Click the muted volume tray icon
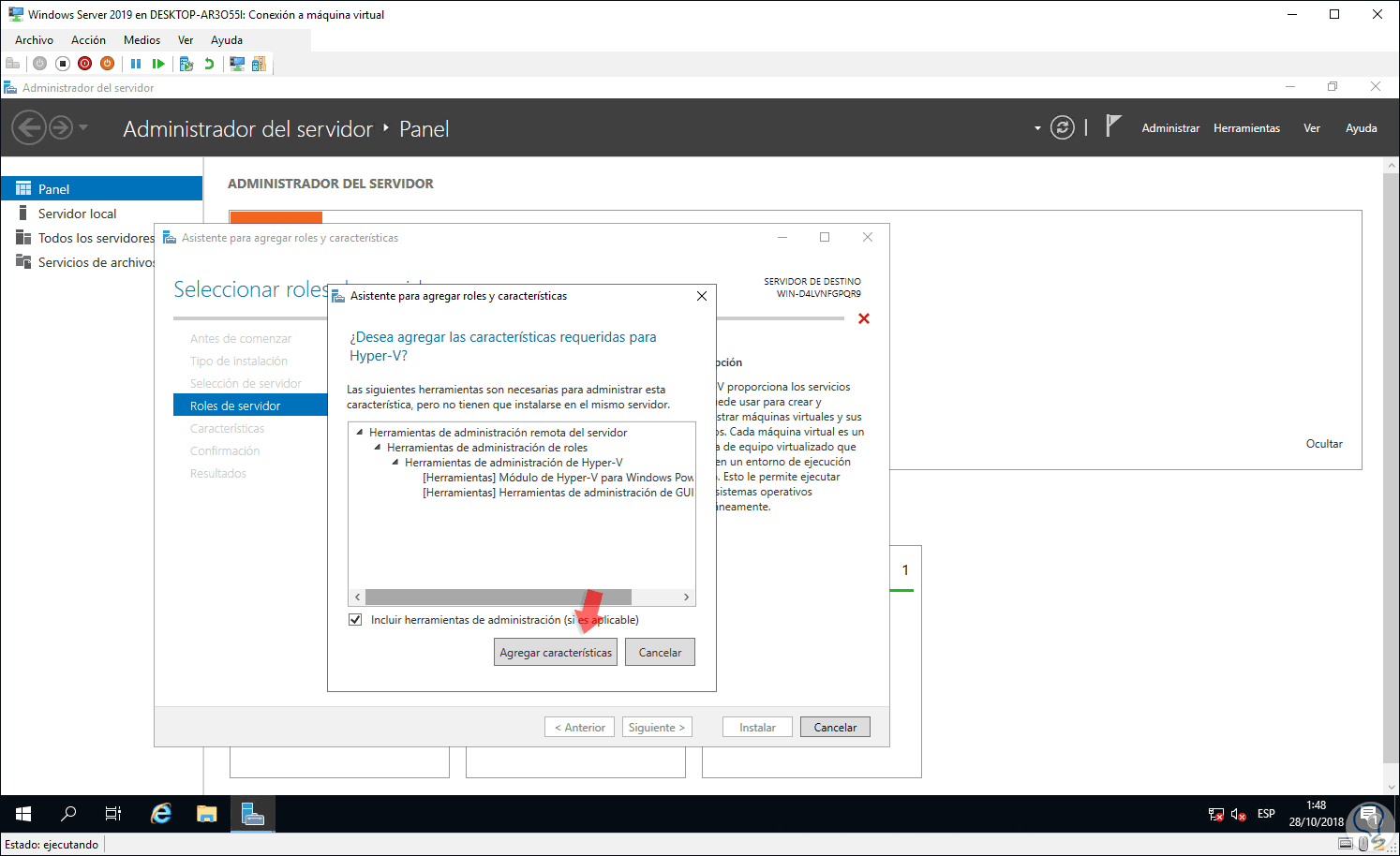Image resolution: width=1400 pixels, height=856 pixels. 1238,814
